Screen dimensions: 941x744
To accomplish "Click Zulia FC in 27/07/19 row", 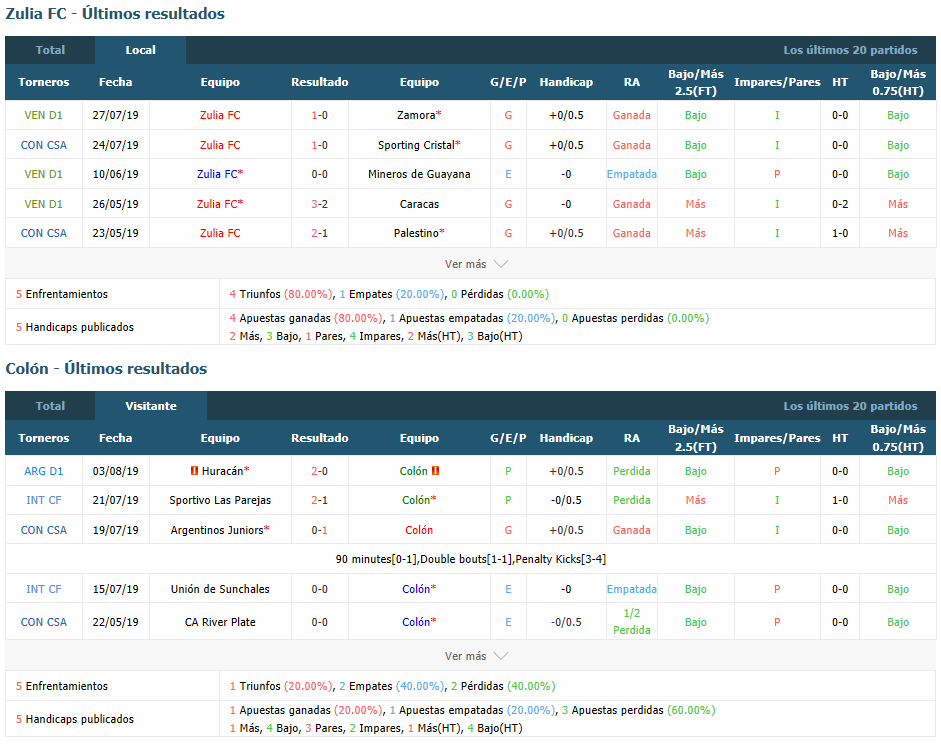I will (220, 115).
